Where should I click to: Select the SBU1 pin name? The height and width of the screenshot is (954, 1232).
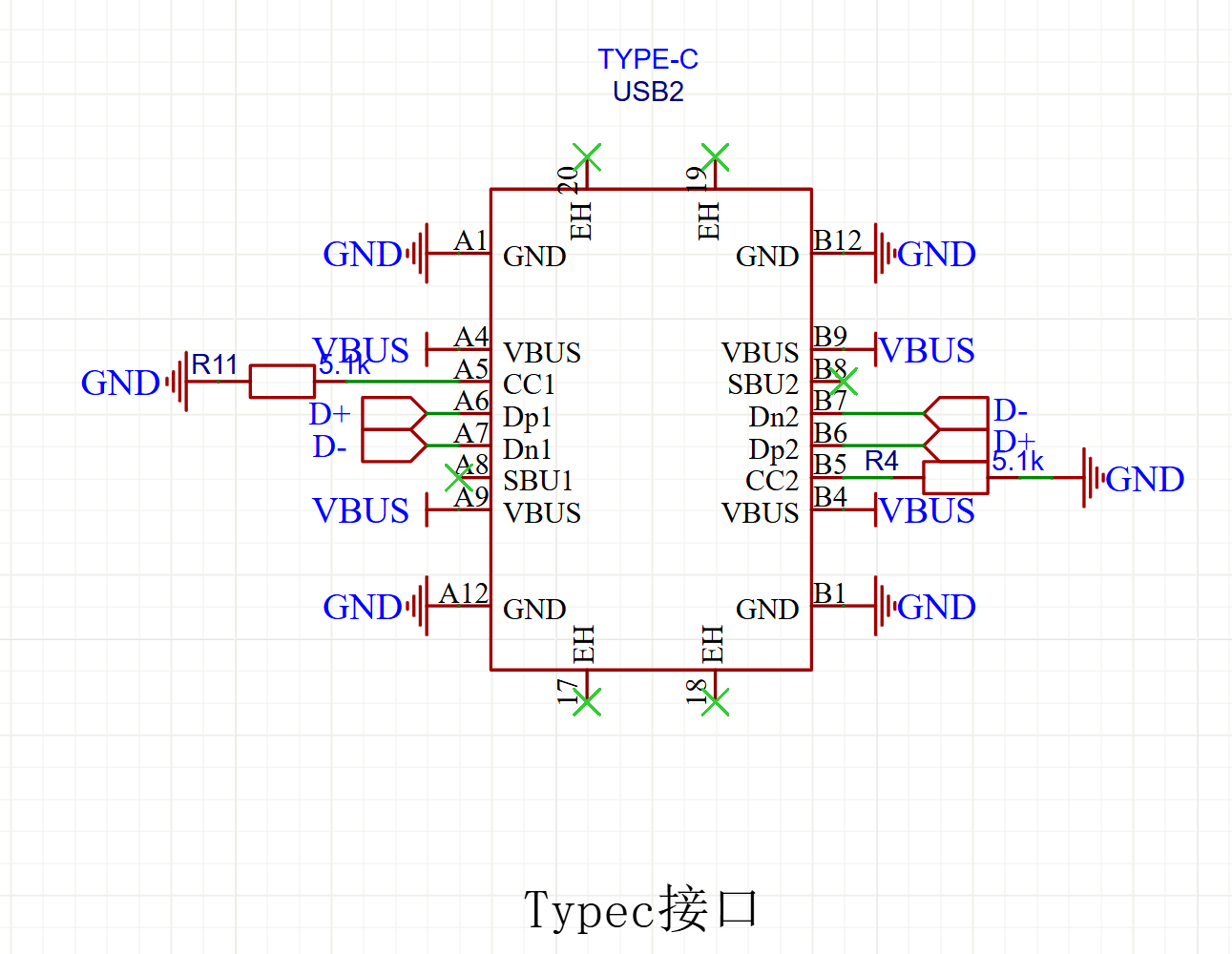[538, 481]
